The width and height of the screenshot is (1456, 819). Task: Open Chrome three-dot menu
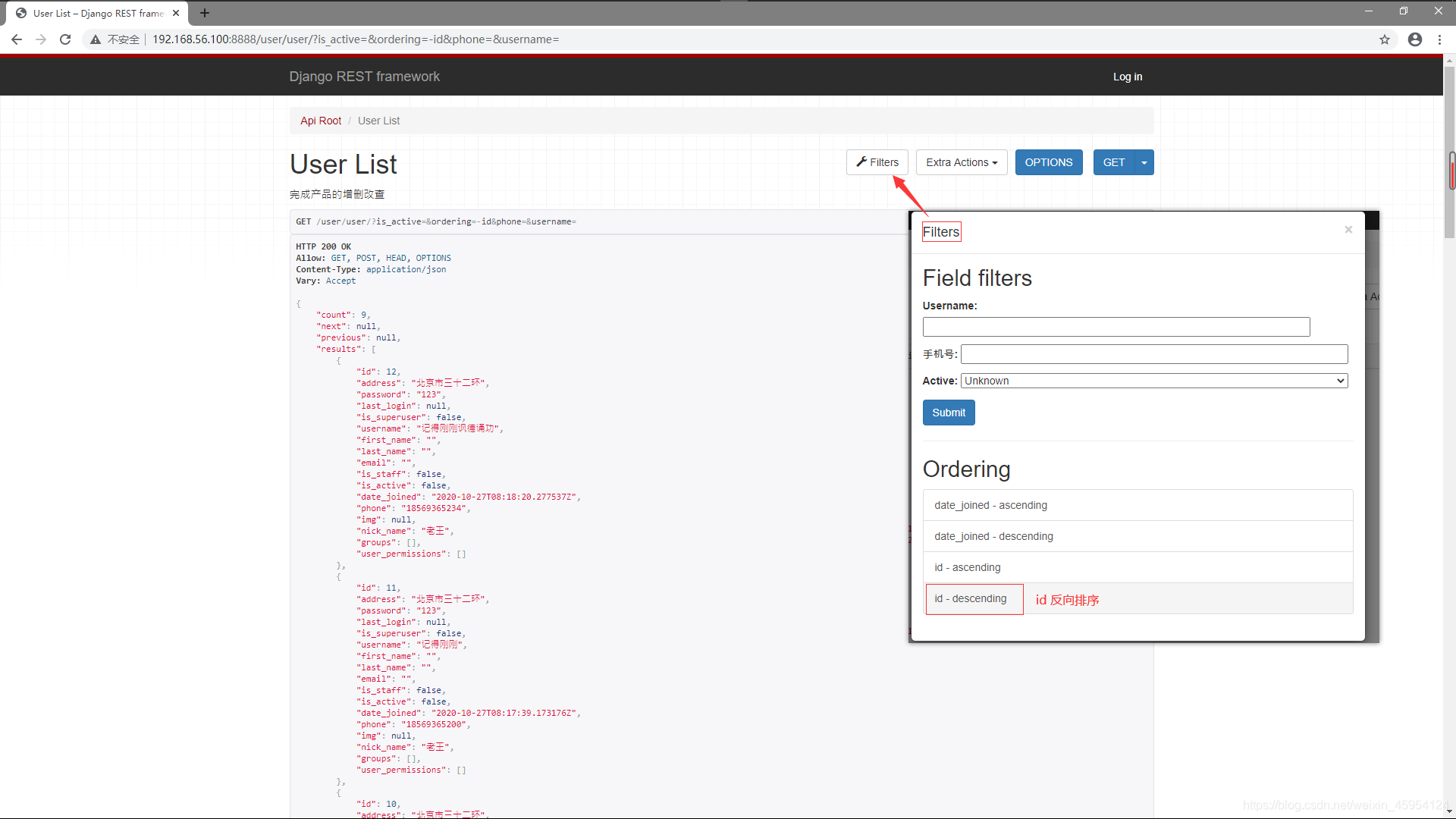[1440, 39]
